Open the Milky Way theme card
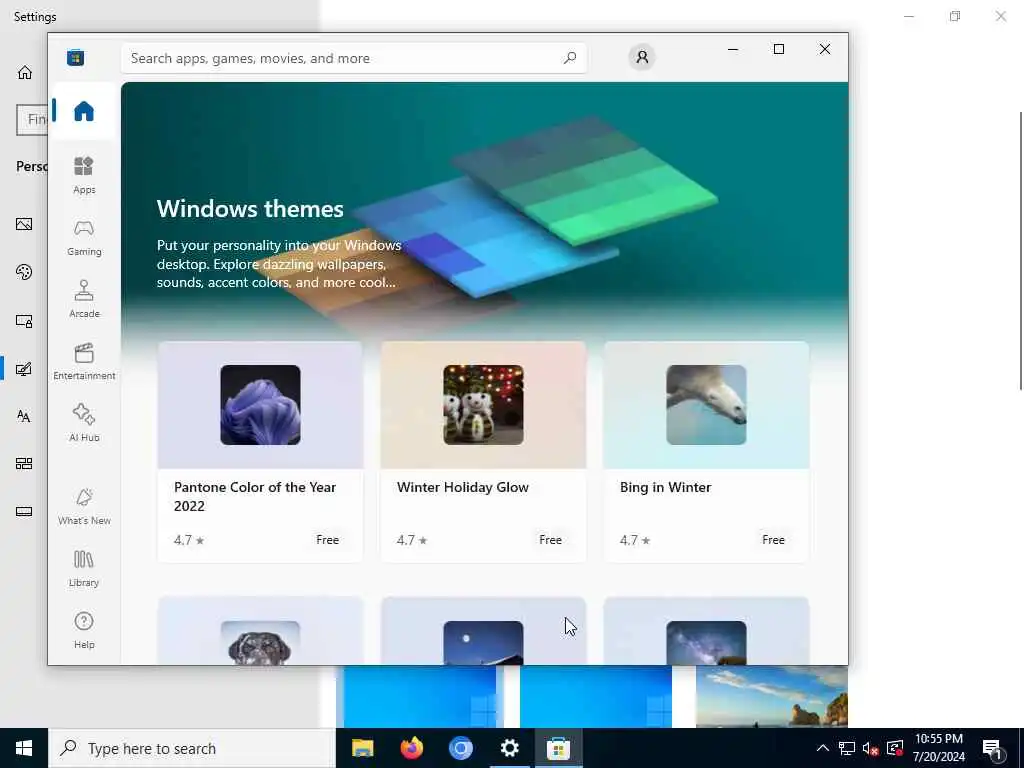The image size is (1024, 768). (x=706, y=631)
